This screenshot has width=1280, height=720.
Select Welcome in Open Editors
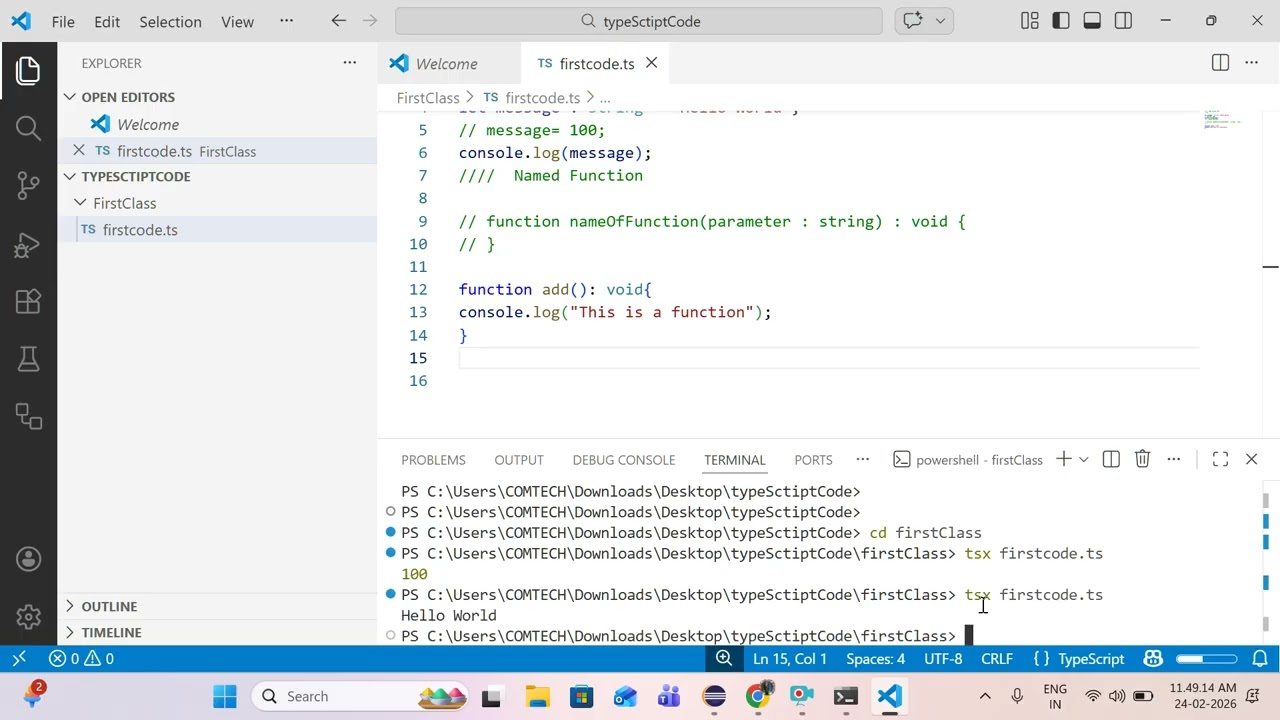click(x=148, y=124)
